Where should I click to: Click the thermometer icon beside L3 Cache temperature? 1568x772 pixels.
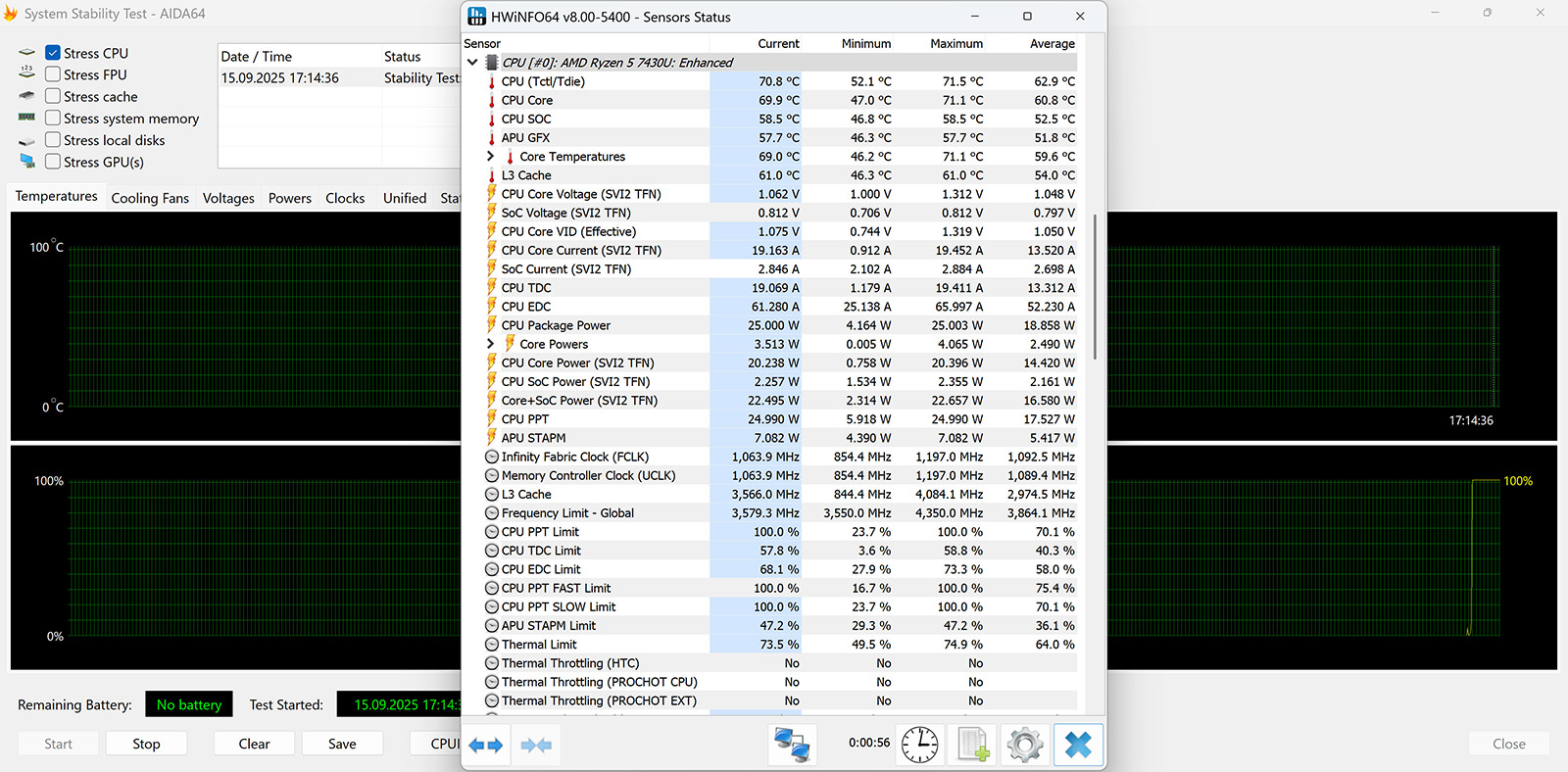(x=492, y=176)
